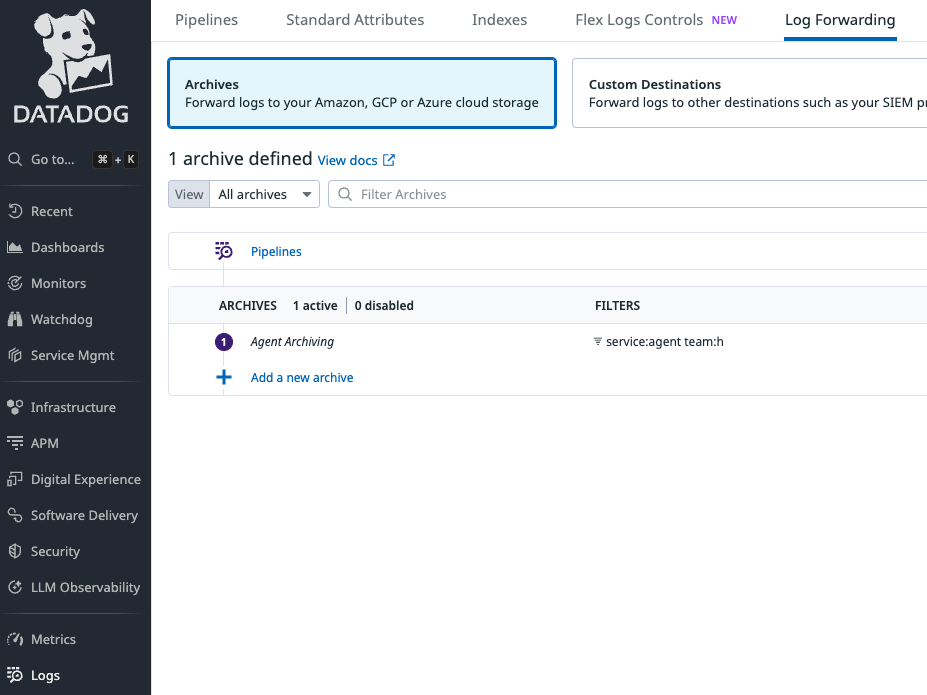Click the Infrastructure hexagons icon
The height and width of the screenshot is (695, 927).
click(x=15, y=407)
